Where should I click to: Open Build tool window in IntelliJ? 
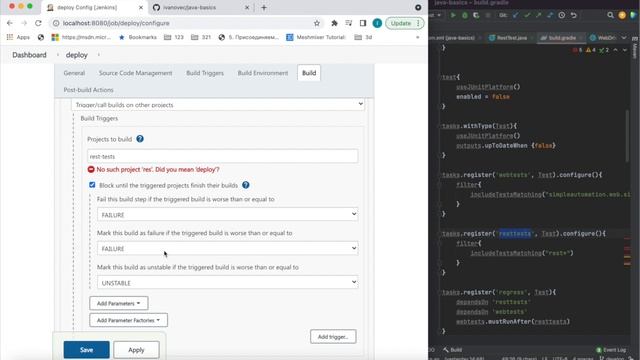[453, 350]
